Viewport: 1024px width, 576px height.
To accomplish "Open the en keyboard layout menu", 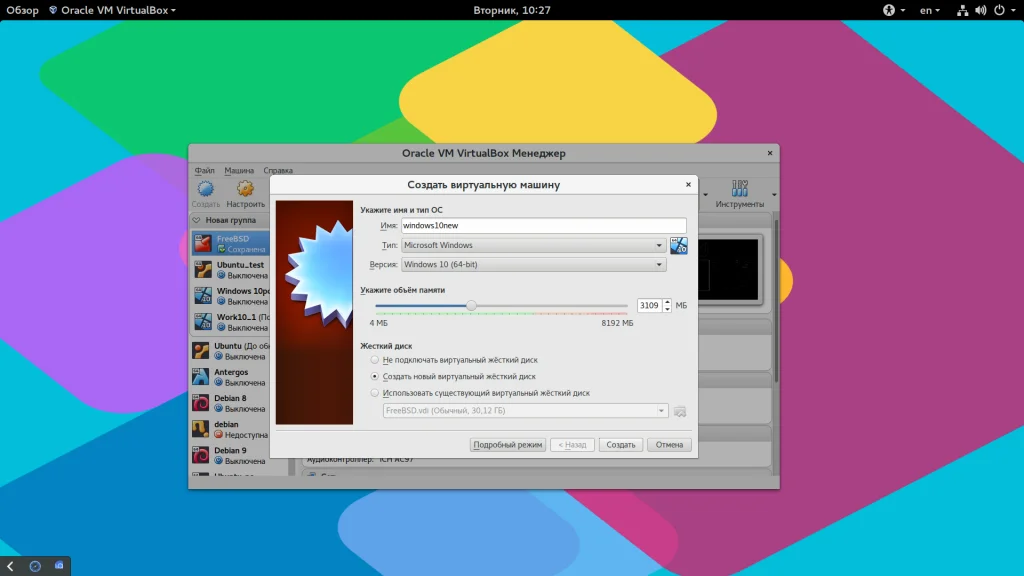I will (930, 10).
